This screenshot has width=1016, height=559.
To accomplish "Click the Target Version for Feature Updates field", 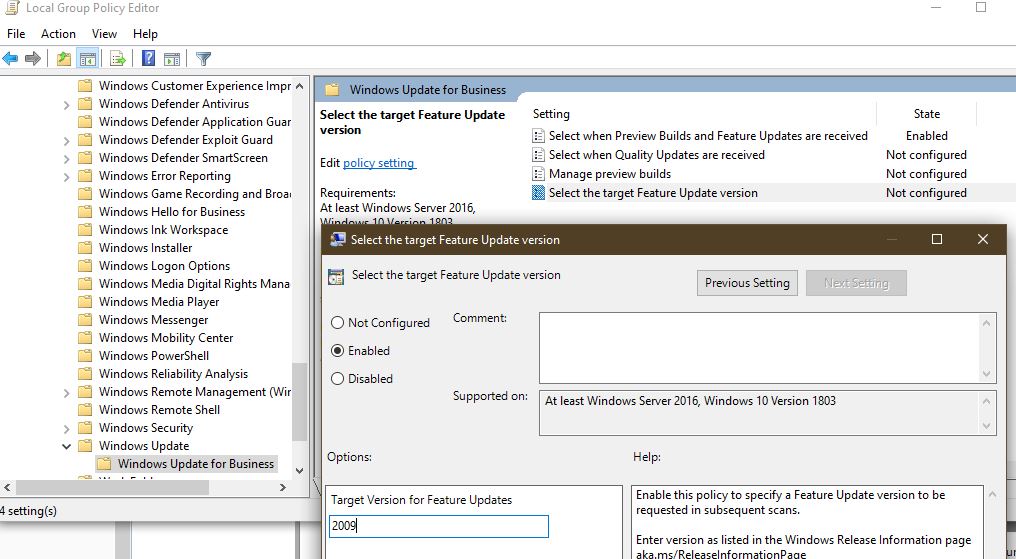I will pyautogui.click(x=439, y=526).
